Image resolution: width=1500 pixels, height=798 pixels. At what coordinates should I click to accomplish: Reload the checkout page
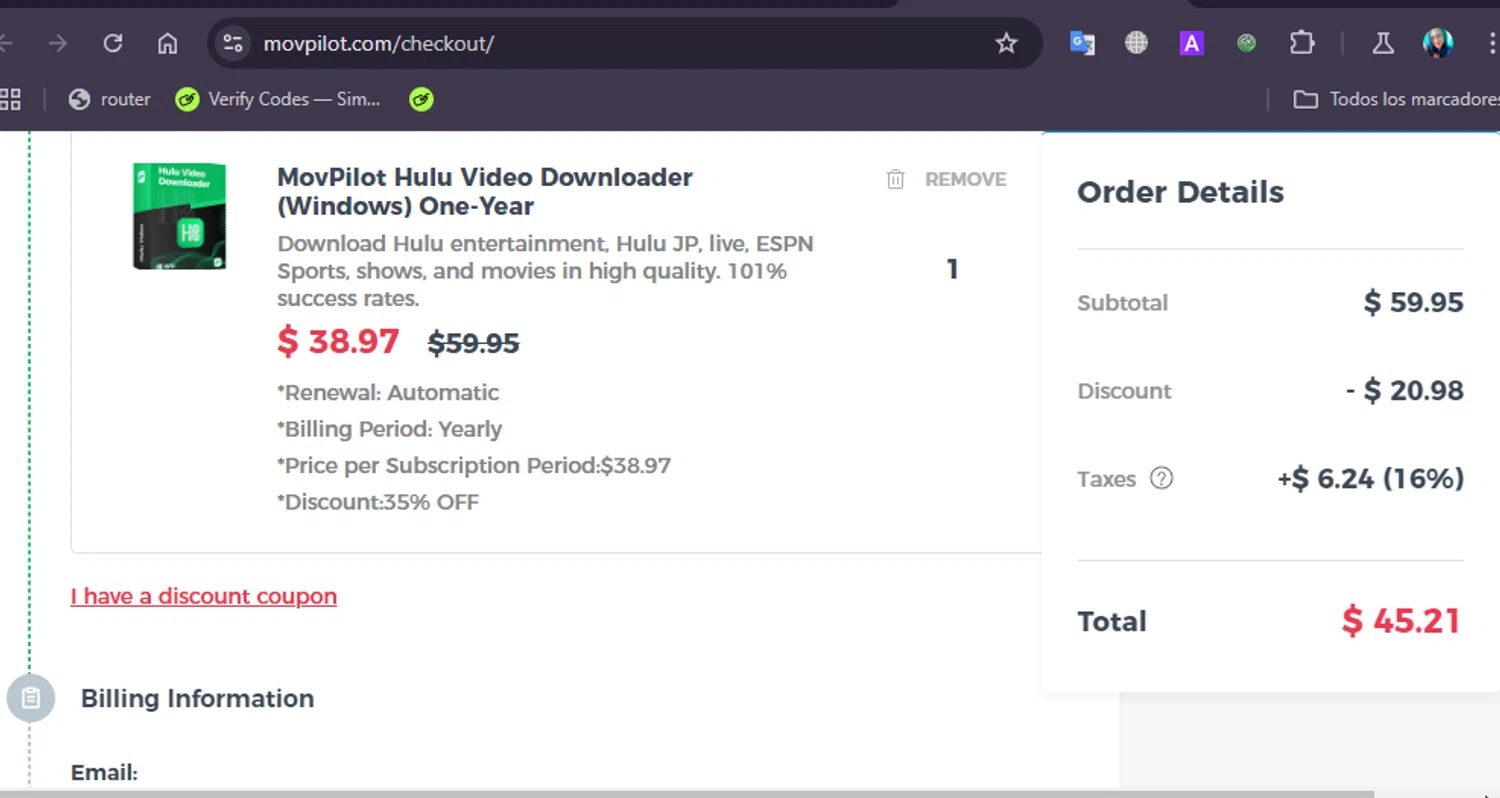tap(113, 43)
